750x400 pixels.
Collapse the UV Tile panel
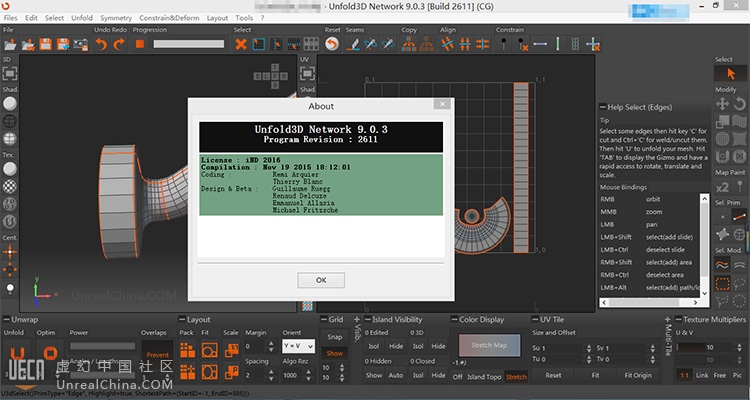click(535, 319)
